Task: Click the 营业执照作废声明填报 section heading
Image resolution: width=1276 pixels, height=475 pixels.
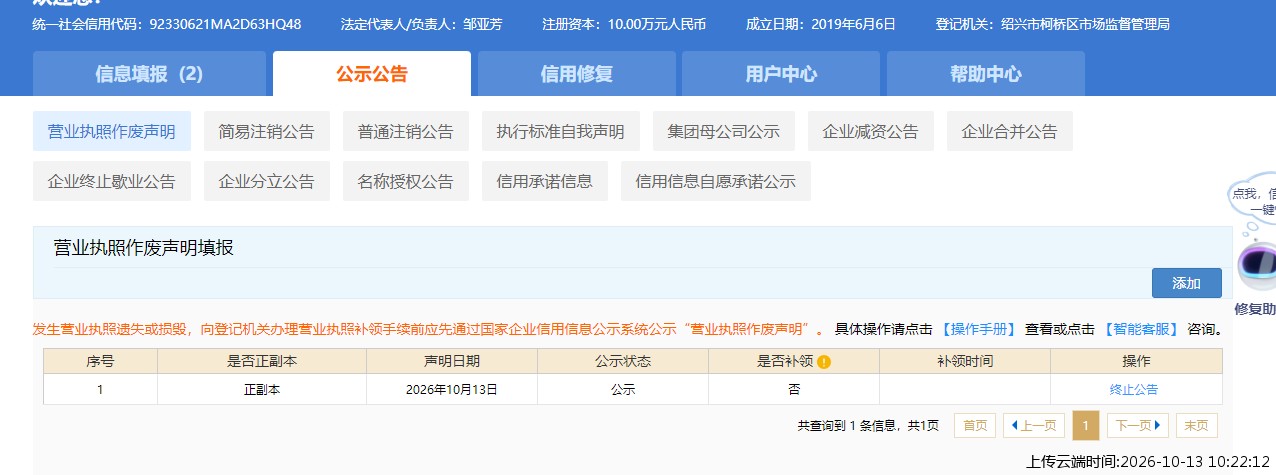Action: click(144, 247)
